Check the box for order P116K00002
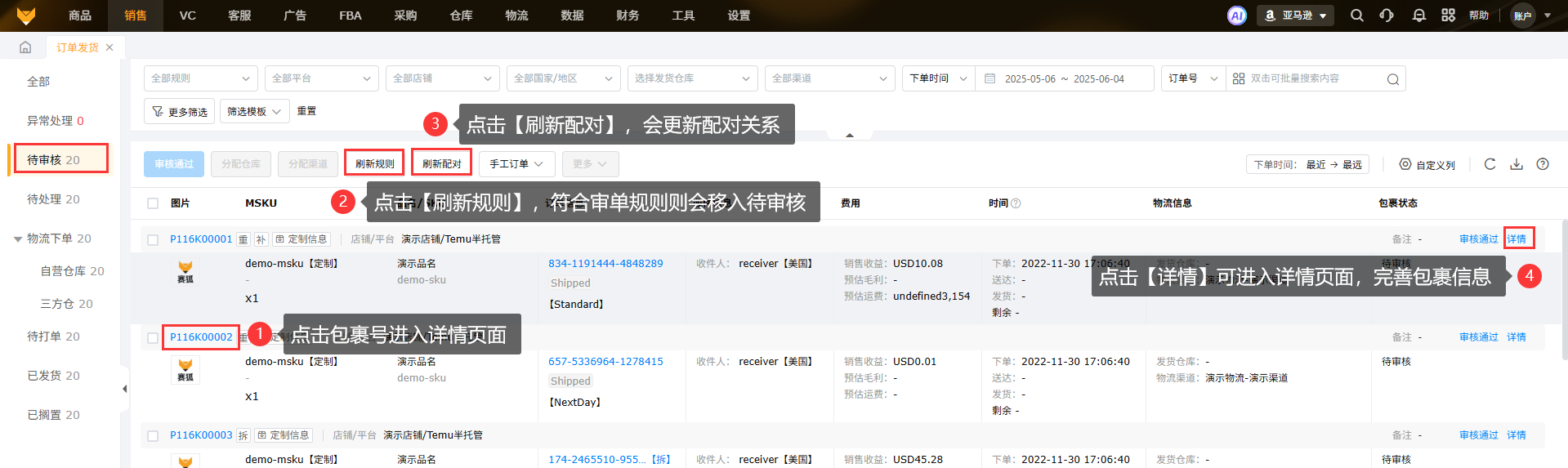The width and height of the screenshot is (1568, 468). click(x=153, y=337)
